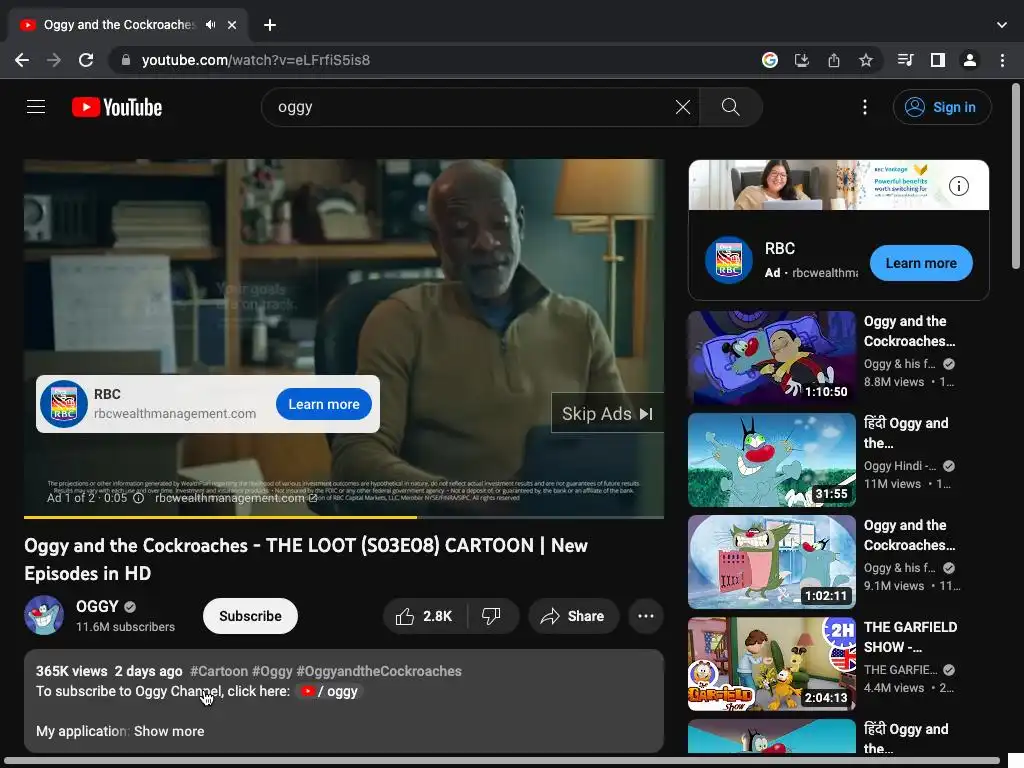Like the video with thumbs up
The height and width of the screenshot is (768, 1024).
click(x=424, y=616)
